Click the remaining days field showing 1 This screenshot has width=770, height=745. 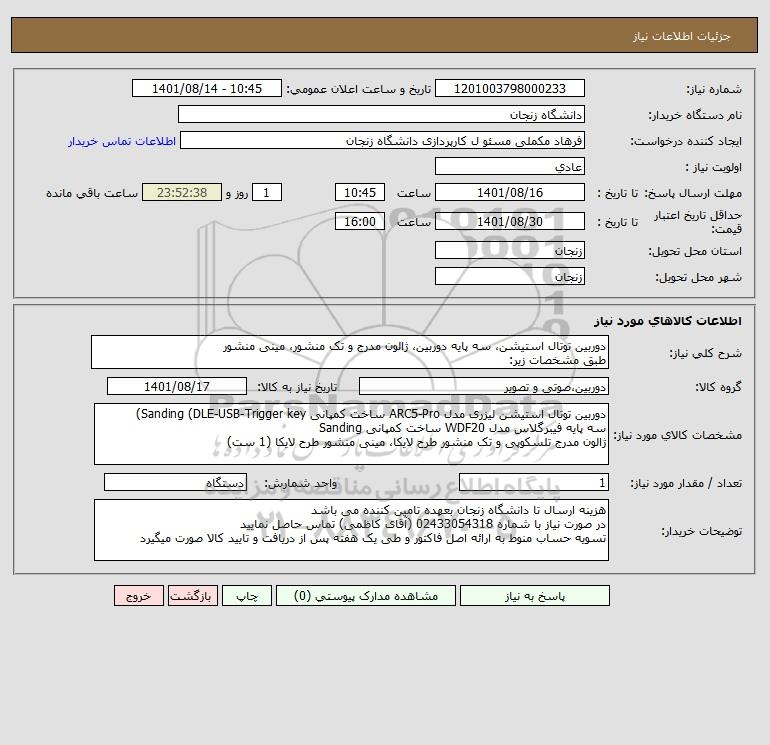click(267, 193)
